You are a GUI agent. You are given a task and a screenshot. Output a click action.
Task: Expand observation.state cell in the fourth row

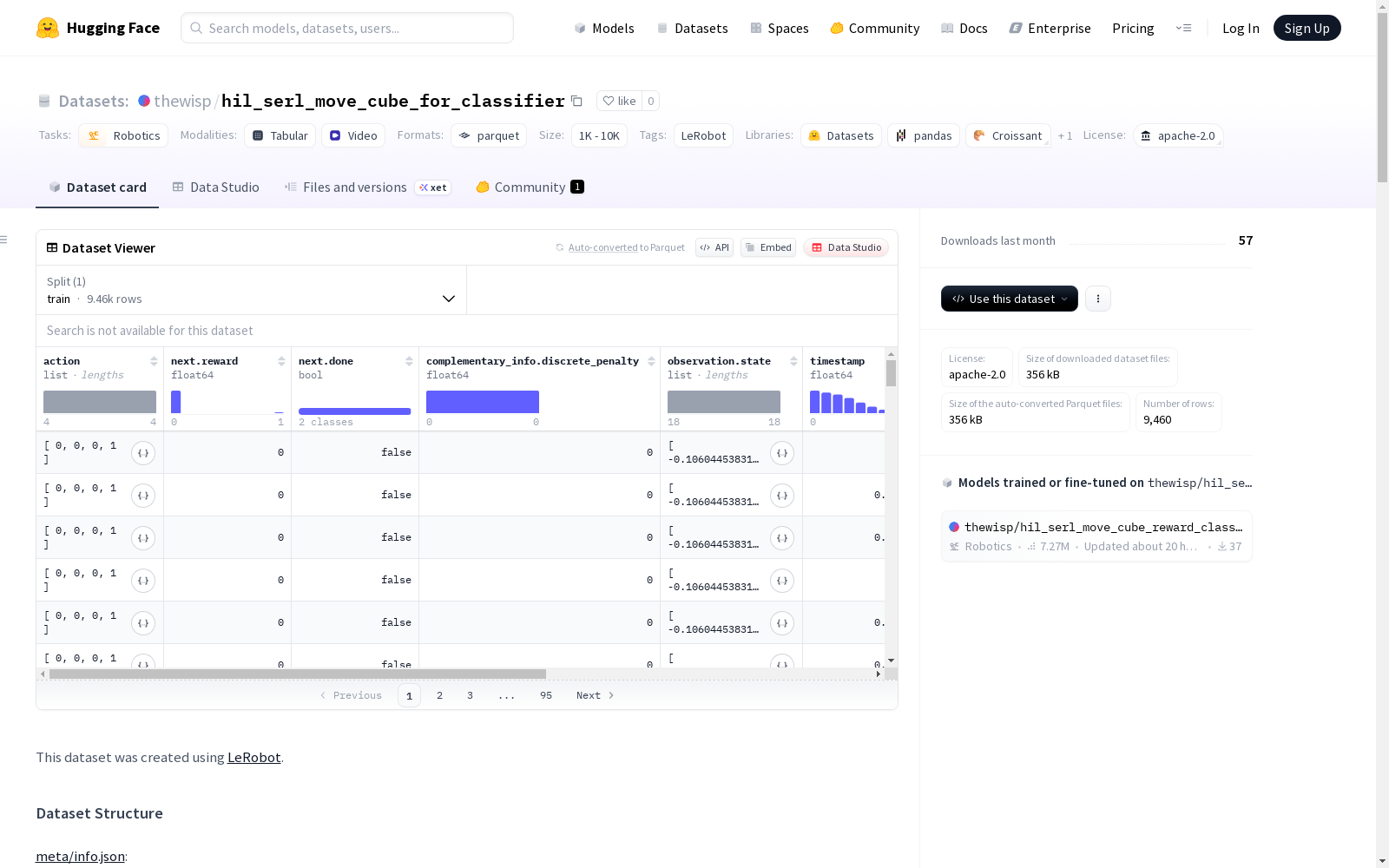[x=782, y=581]
